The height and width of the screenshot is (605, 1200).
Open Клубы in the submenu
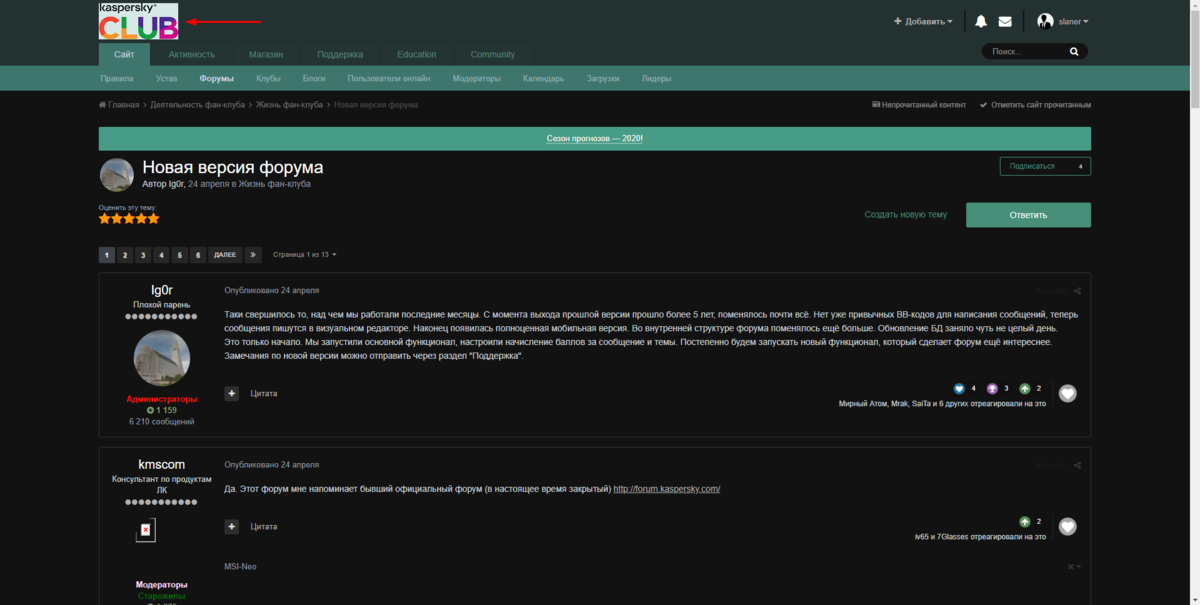[268, 79]
